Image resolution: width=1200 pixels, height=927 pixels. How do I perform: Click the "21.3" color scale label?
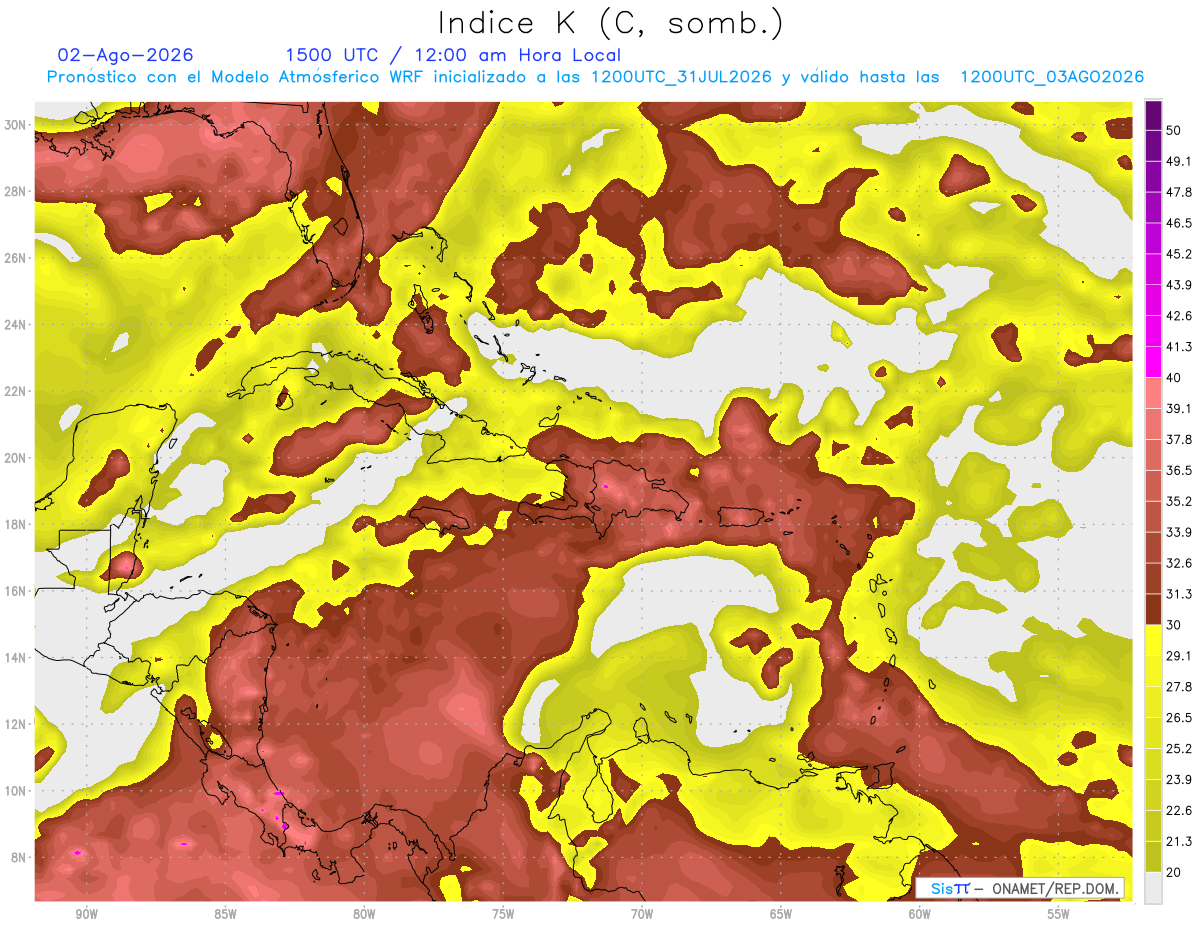(x=1179, y=842)
